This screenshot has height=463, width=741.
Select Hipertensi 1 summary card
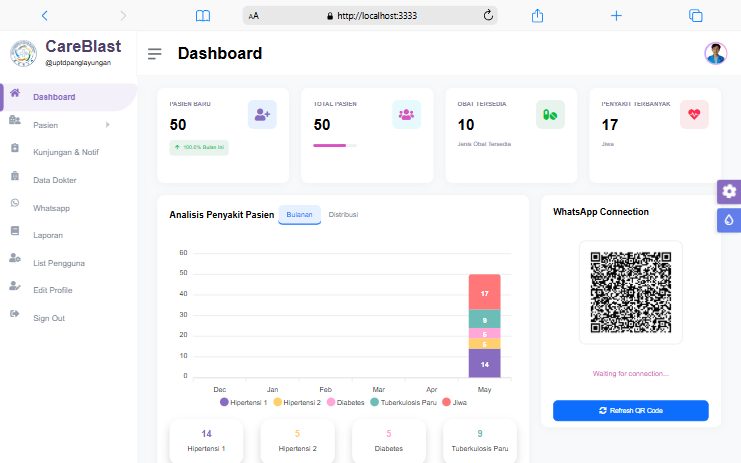(207, 441)
